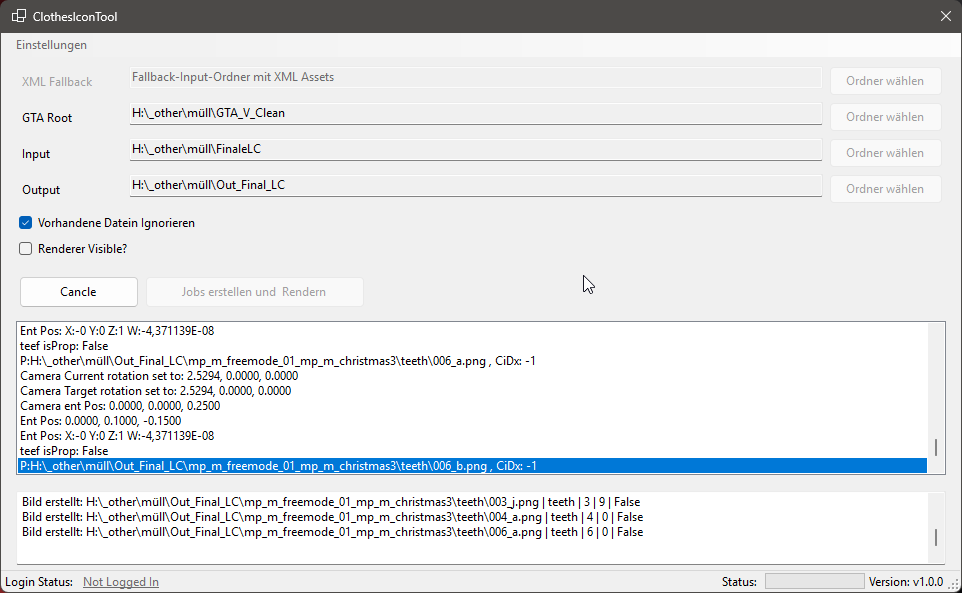
Task: Select Camera ent Pos log line
Action: tap(472, 406)
